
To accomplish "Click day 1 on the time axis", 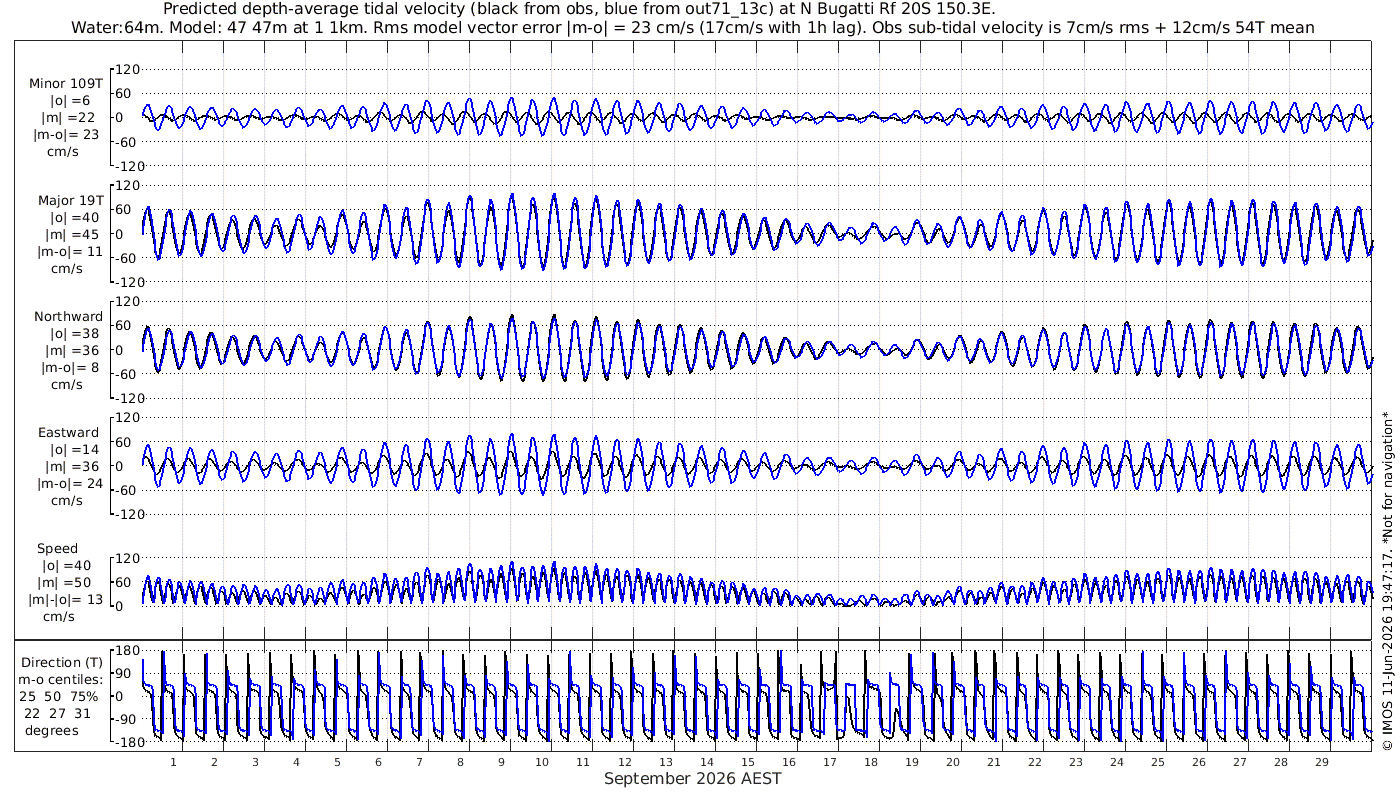I will click(173, 762).
